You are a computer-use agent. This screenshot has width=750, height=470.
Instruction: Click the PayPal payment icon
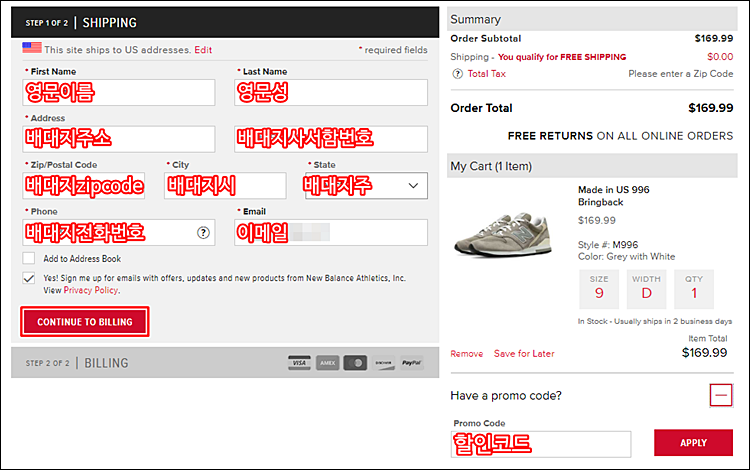coord(411,363)
